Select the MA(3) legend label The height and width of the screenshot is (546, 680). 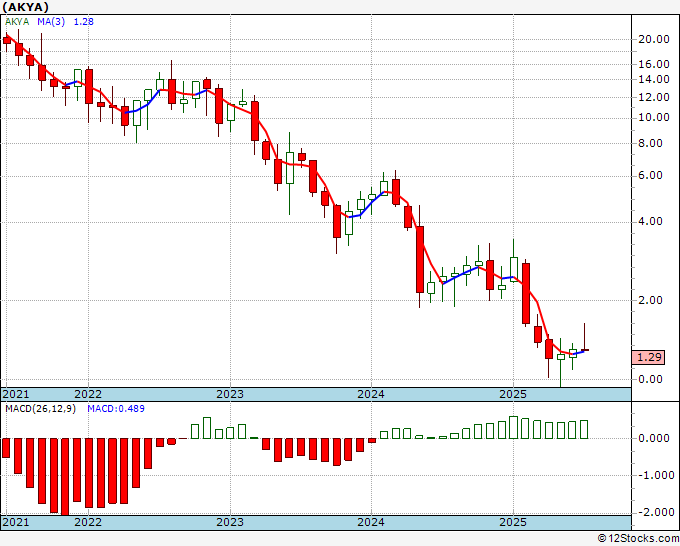[51, 22]
